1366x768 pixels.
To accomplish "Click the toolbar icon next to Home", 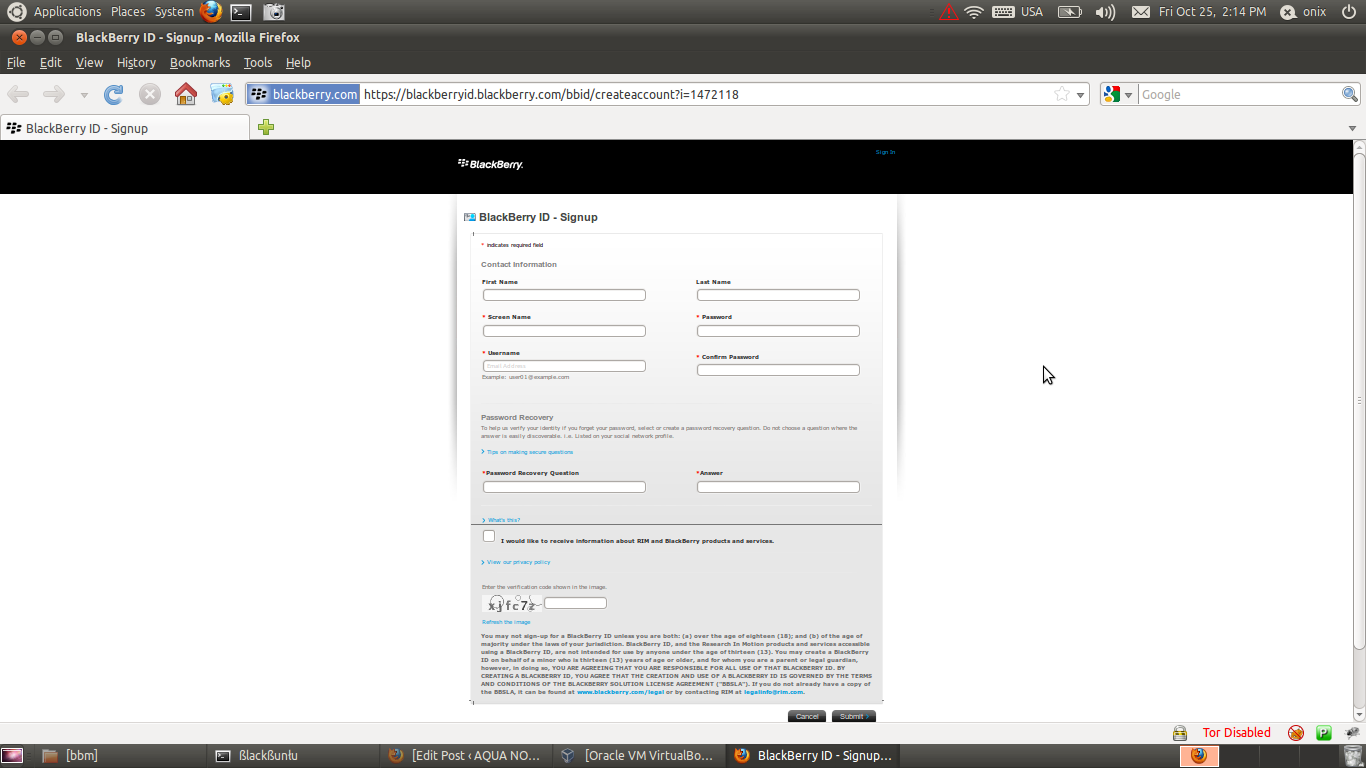I will point(221,94).
